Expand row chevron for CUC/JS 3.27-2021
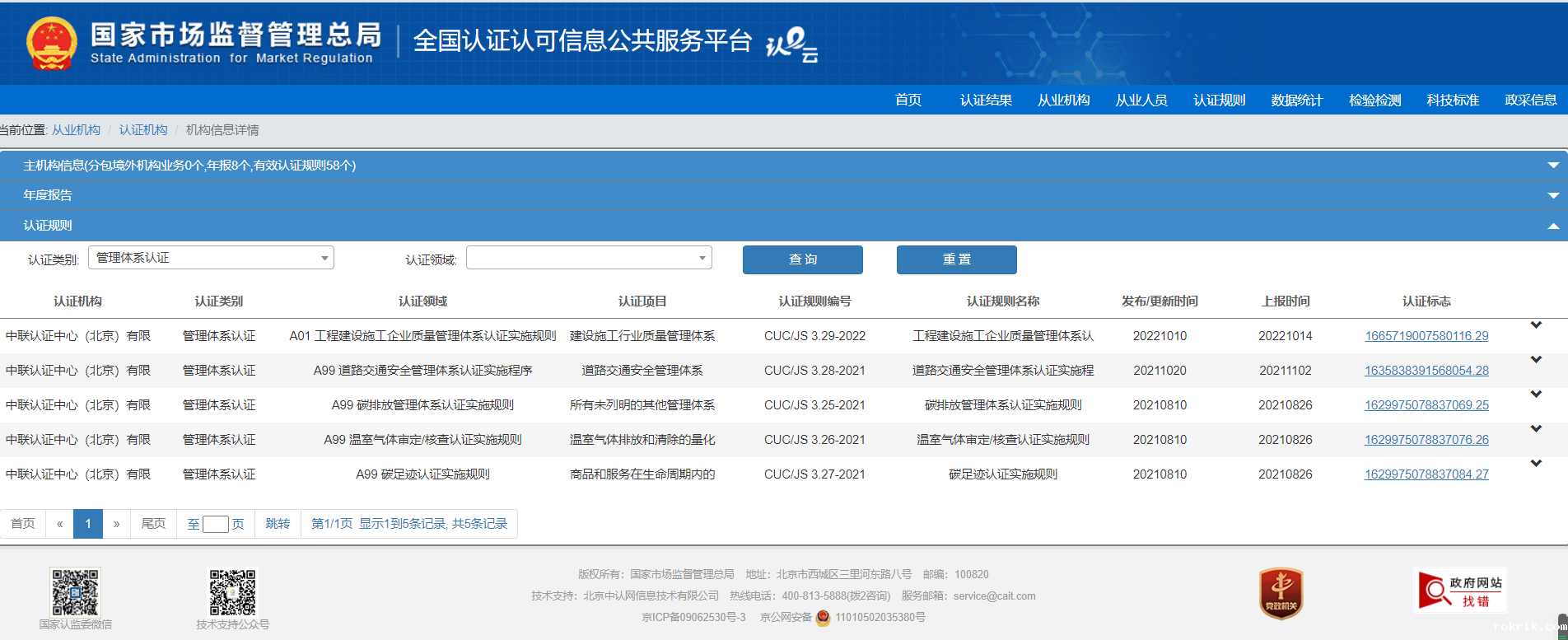1568x640 pixels. [x=1536, y=464]
